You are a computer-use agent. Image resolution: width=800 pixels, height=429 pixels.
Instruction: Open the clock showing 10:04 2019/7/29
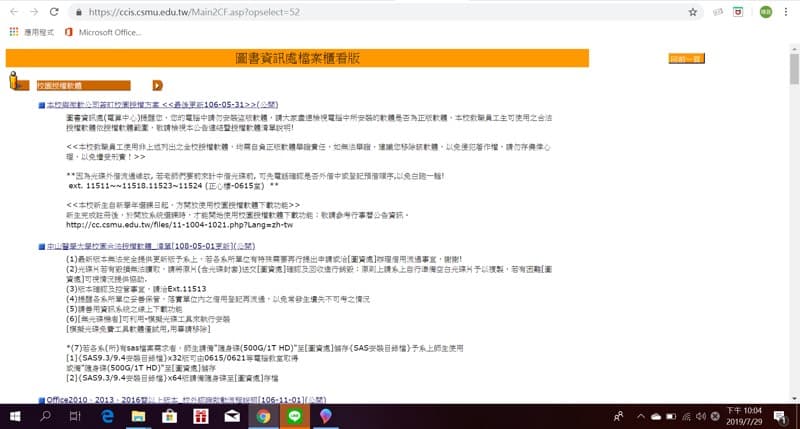744,416
